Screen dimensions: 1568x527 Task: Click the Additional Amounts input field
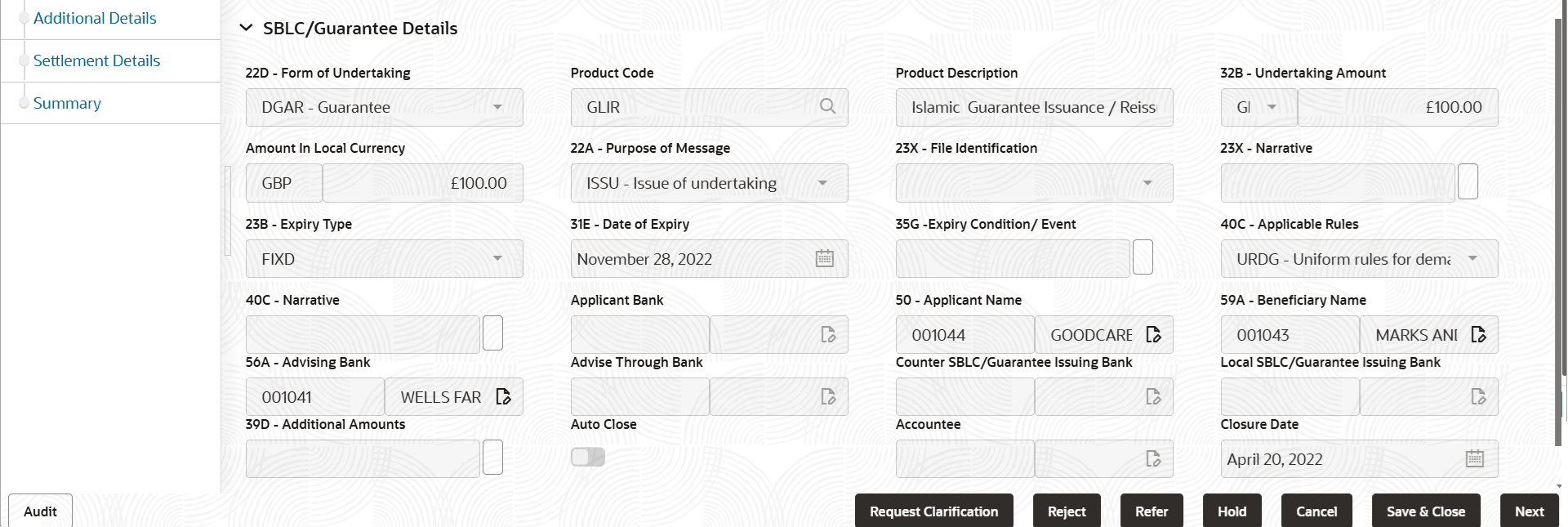363,459
